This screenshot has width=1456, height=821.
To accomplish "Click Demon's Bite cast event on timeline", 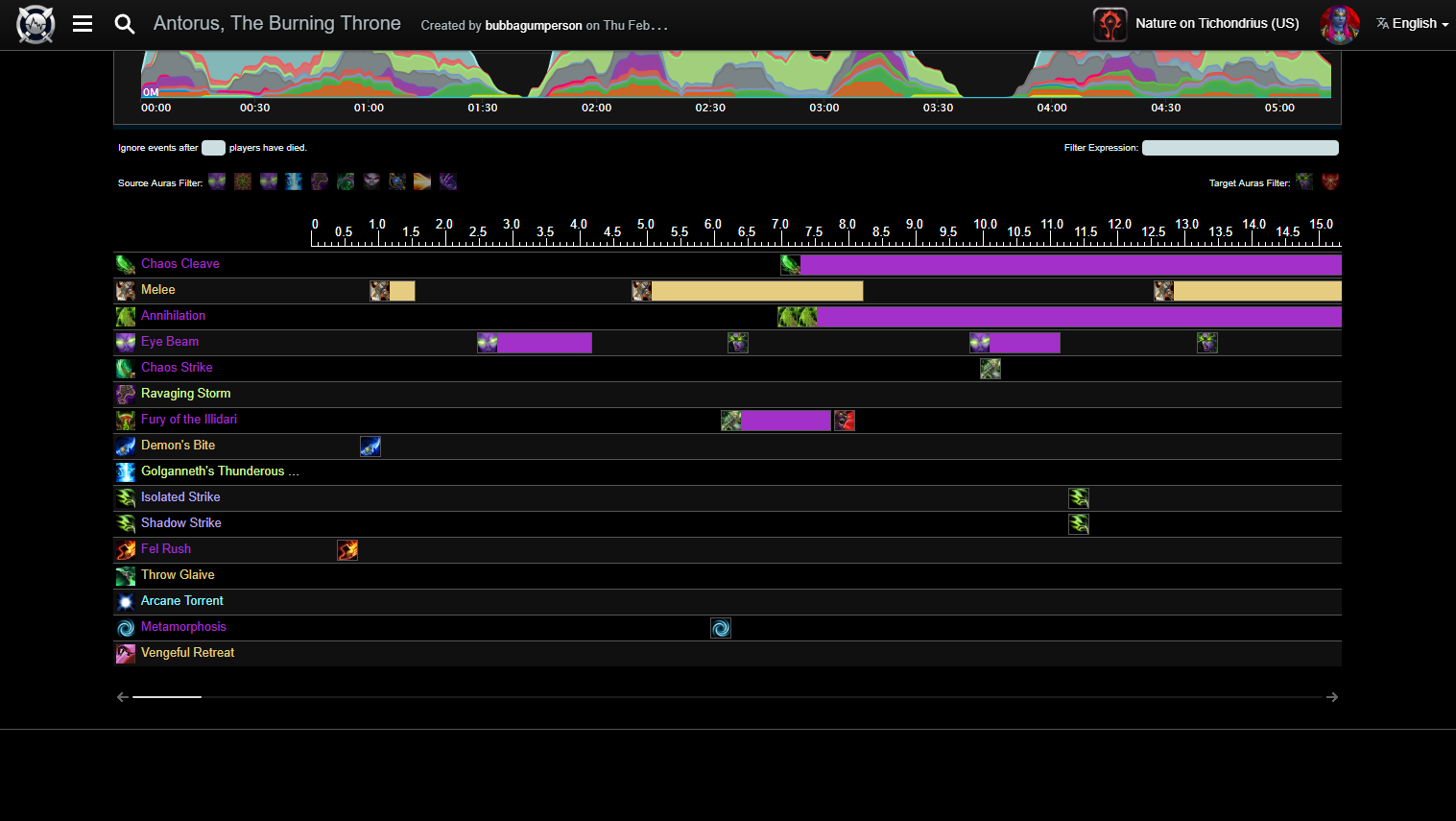I will (370, 447).
